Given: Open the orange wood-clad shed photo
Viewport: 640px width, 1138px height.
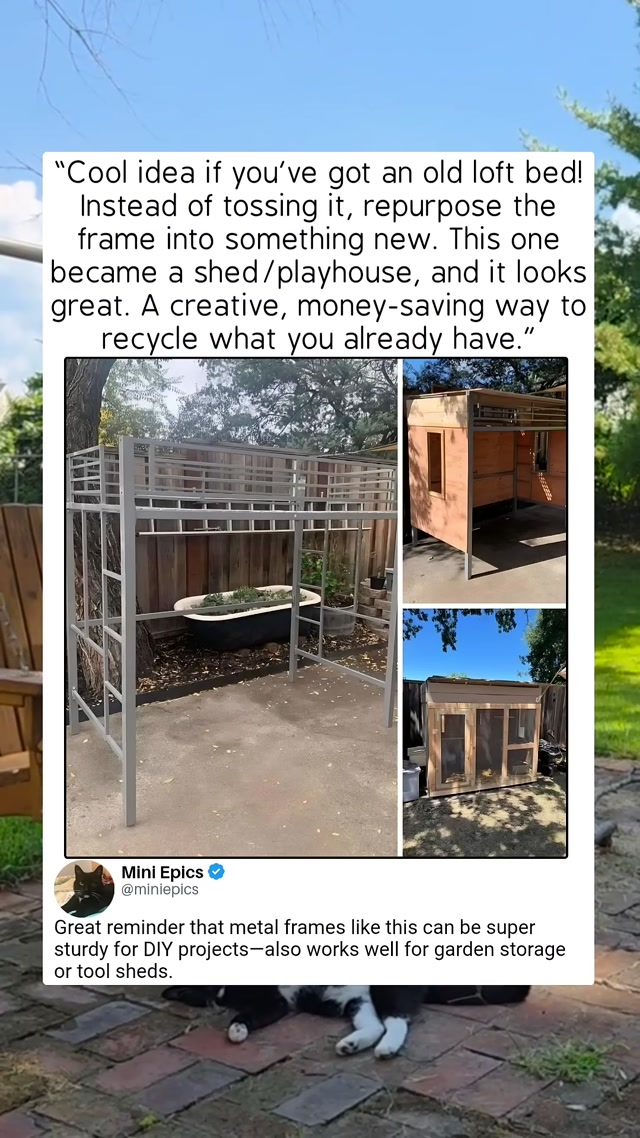Looking at the screenshot, I should pyautogui.click(x=485, y=480).
